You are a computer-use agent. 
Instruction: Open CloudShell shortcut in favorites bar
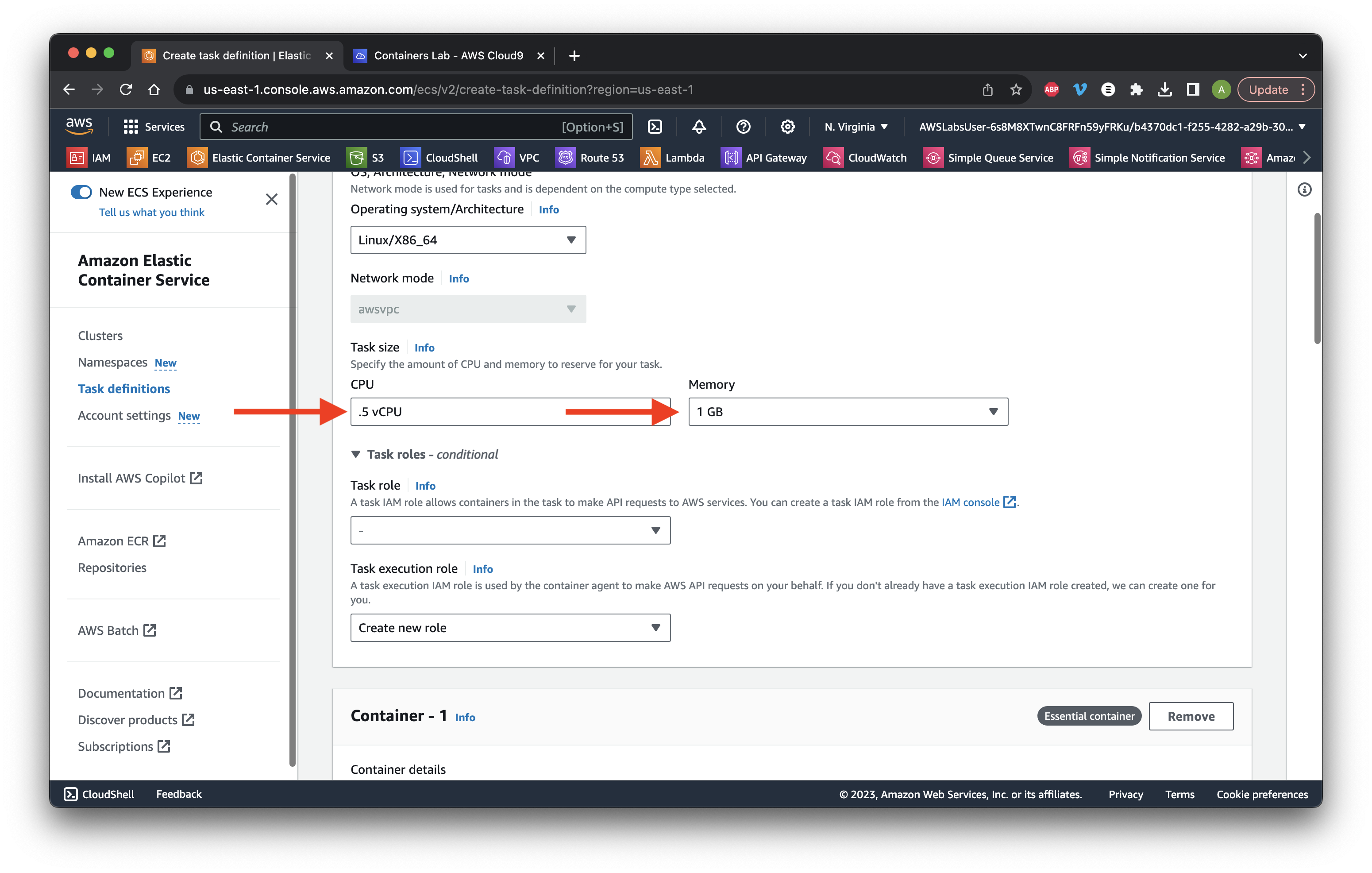coord(439,158)
